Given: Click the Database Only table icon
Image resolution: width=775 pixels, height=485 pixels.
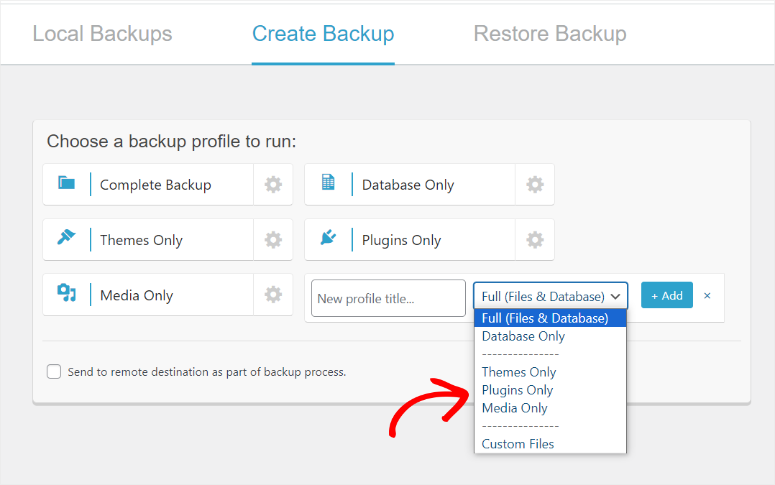Looking at the screenshot, I should coord(328,184).
